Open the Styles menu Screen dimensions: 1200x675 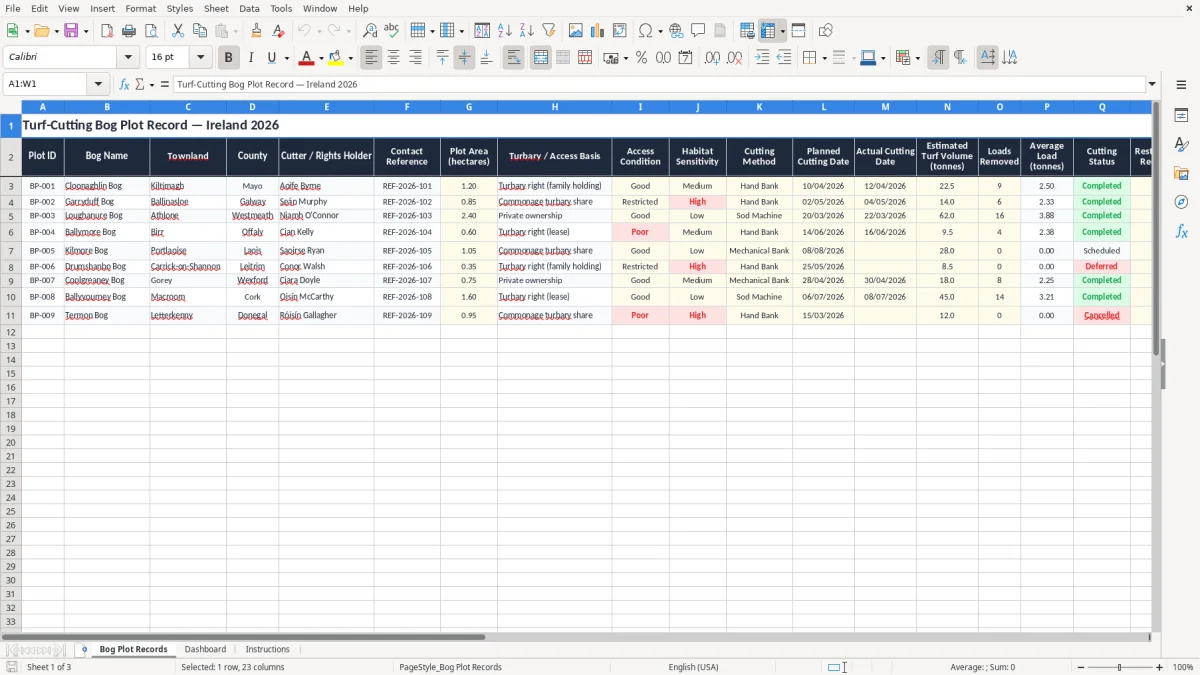coord(180,8)
